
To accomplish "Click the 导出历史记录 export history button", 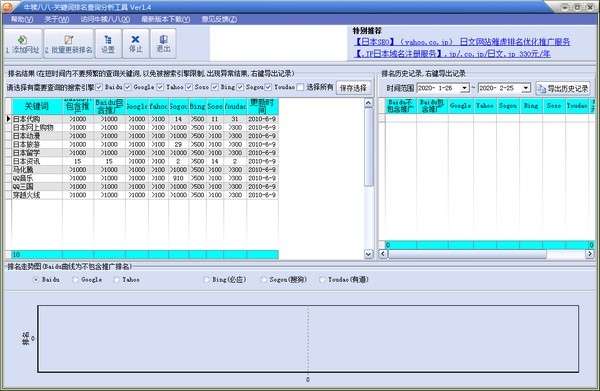I will click(563, 88).
